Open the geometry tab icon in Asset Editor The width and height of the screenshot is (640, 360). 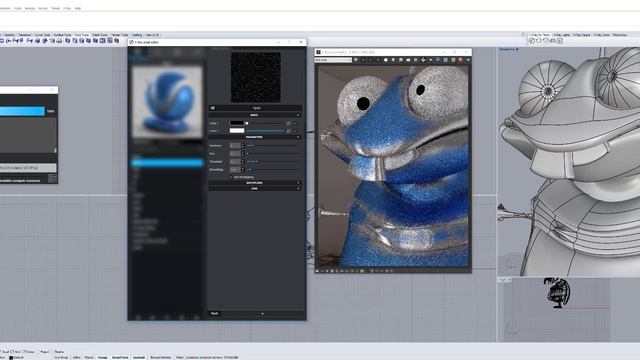click(178, 52)
